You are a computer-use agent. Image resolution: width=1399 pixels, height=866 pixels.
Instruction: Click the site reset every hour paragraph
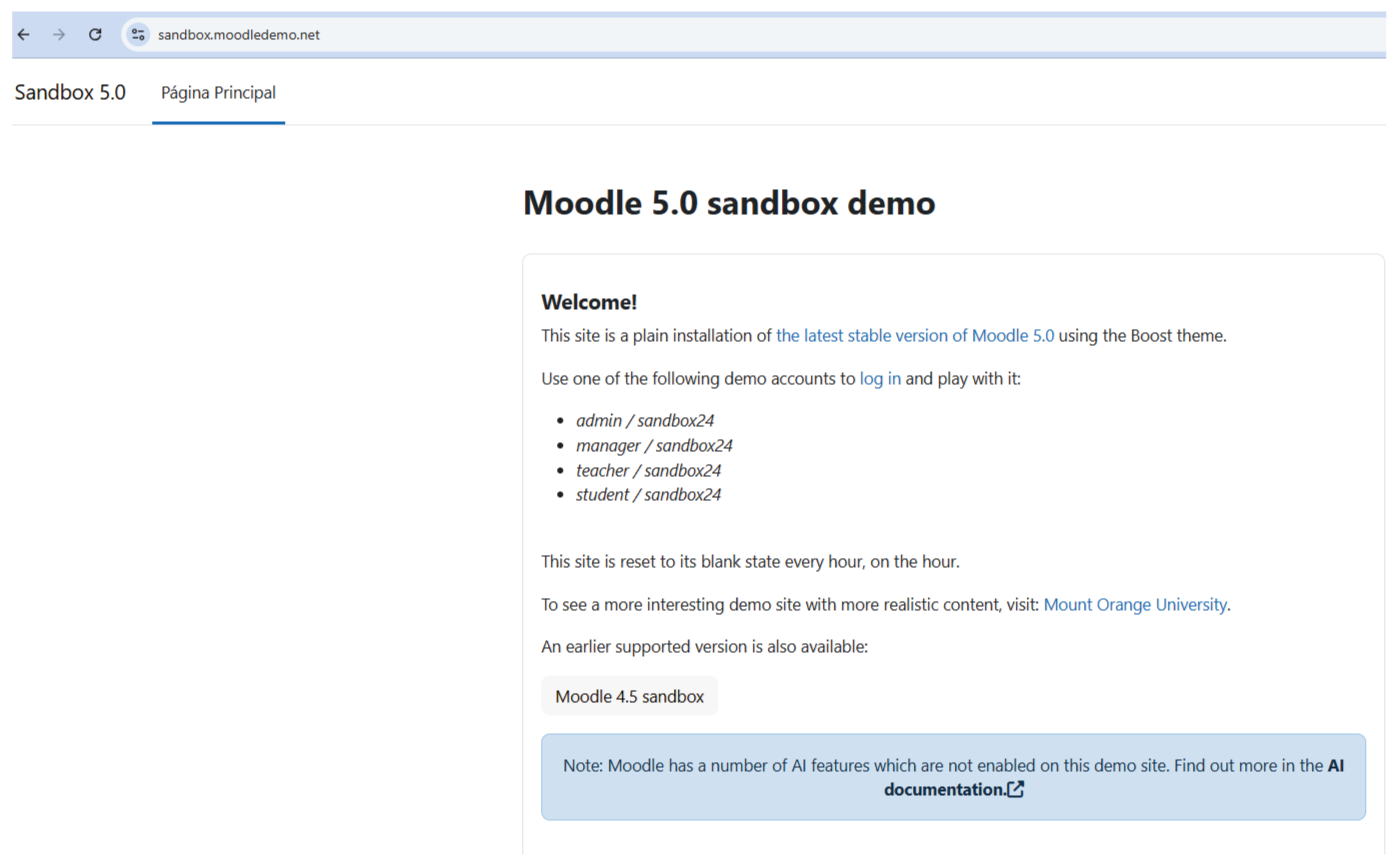click(x=750, y=562)
